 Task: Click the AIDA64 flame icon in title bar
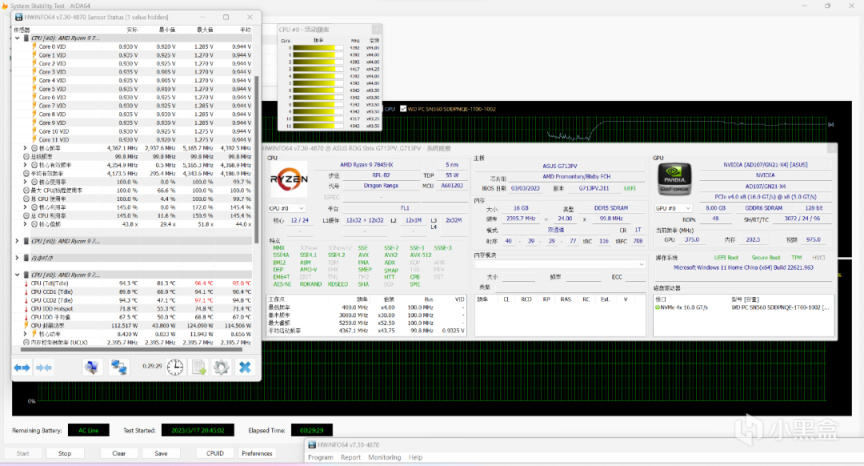click(x=5, y=6)
